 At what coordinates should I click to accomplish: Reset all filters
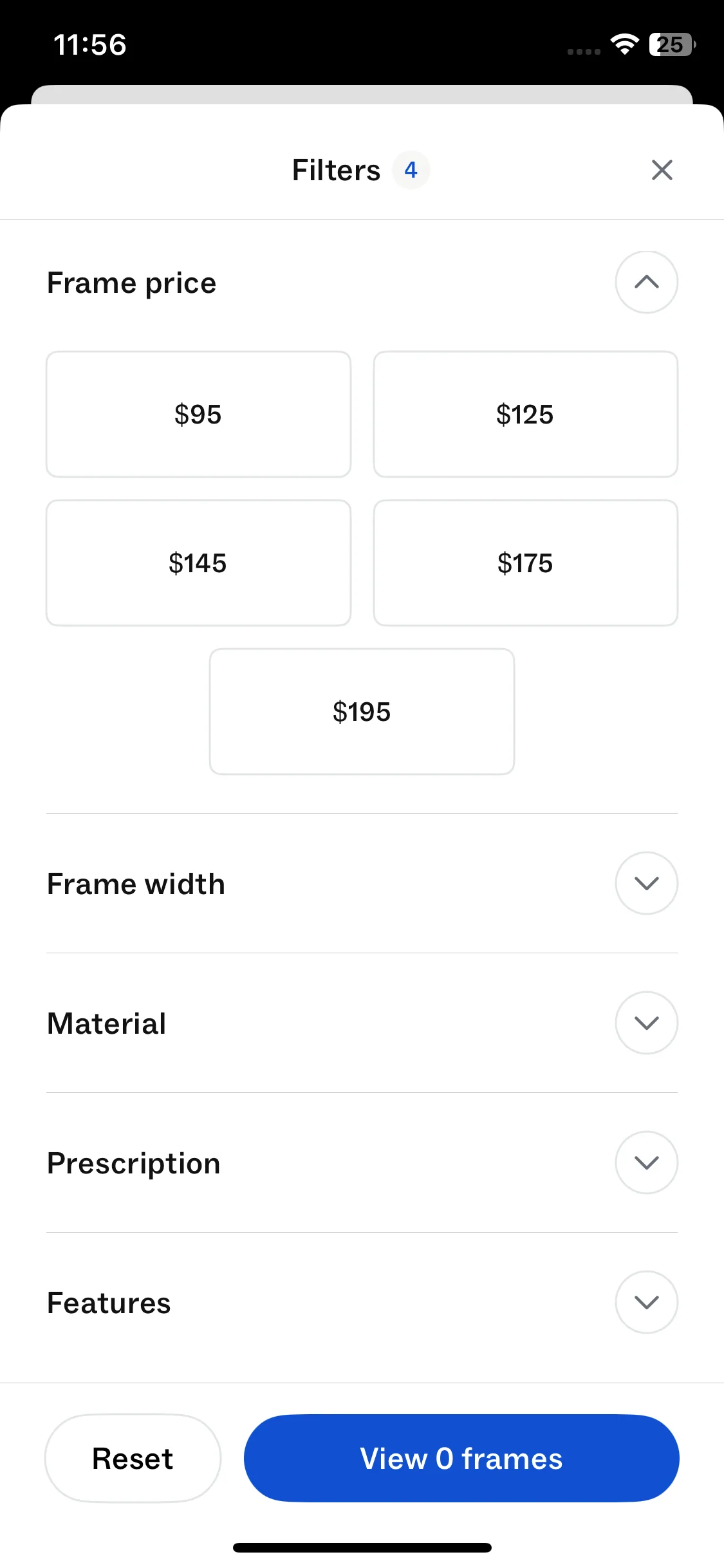pyautogui.click(x=133, y=1459)
